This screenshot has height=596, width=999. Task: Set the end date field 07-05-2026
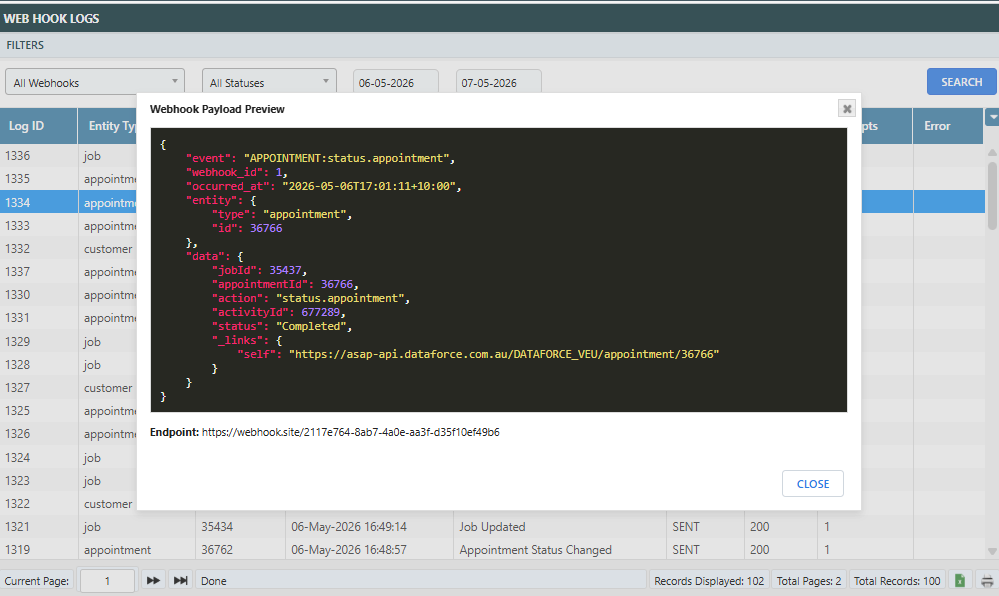499,83
